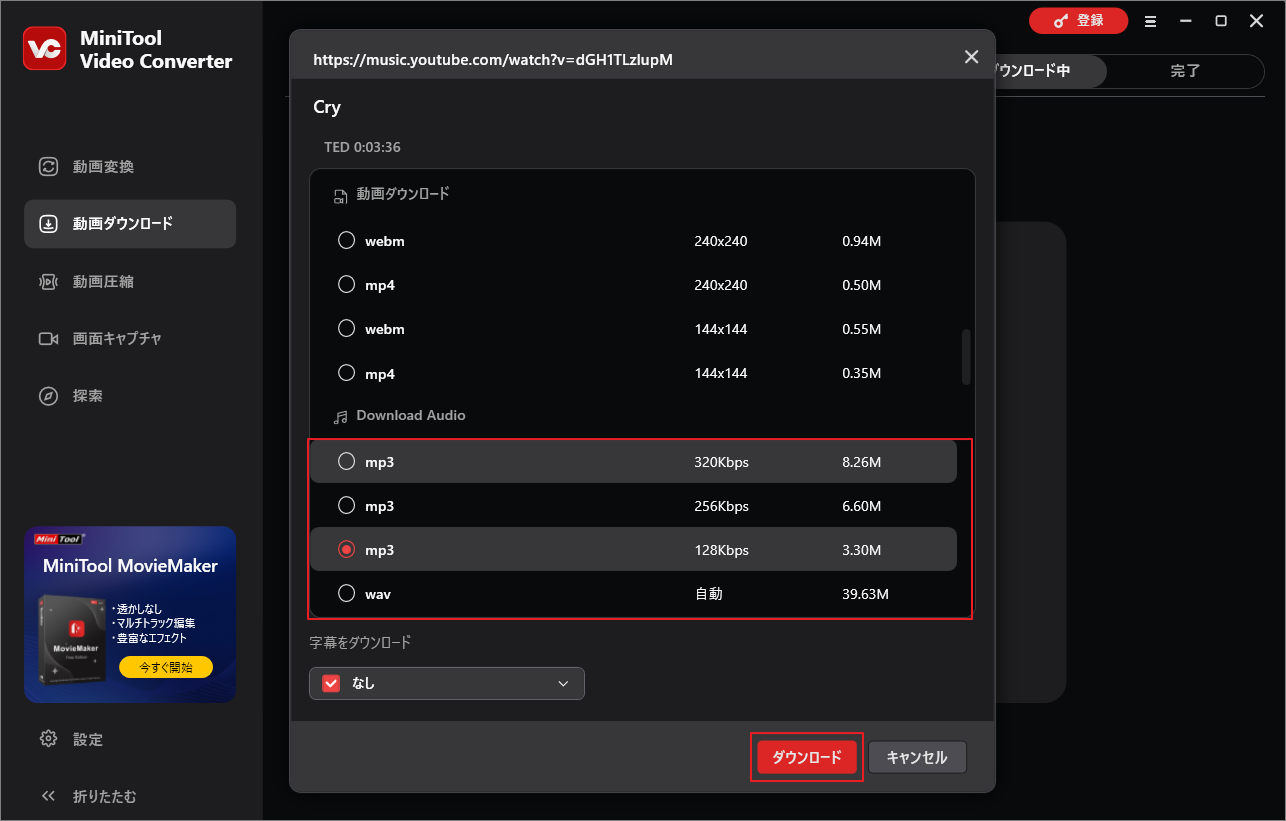
Task: Open the 動画ダウンロード section in the sidebar
Action: tap(130, 224)
